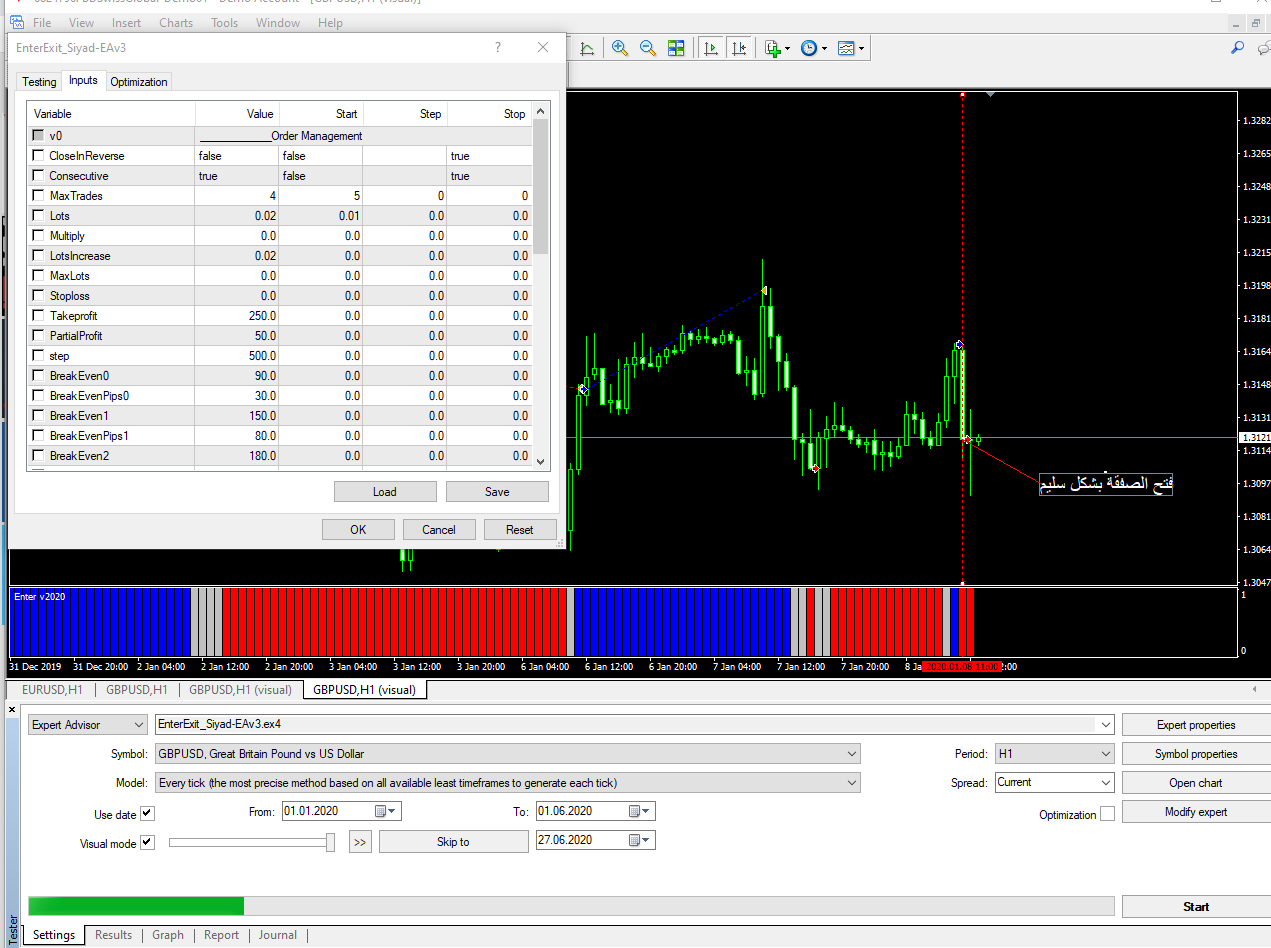
Task: Enable the Optimization checkbox
Action: pos(1107,814)
